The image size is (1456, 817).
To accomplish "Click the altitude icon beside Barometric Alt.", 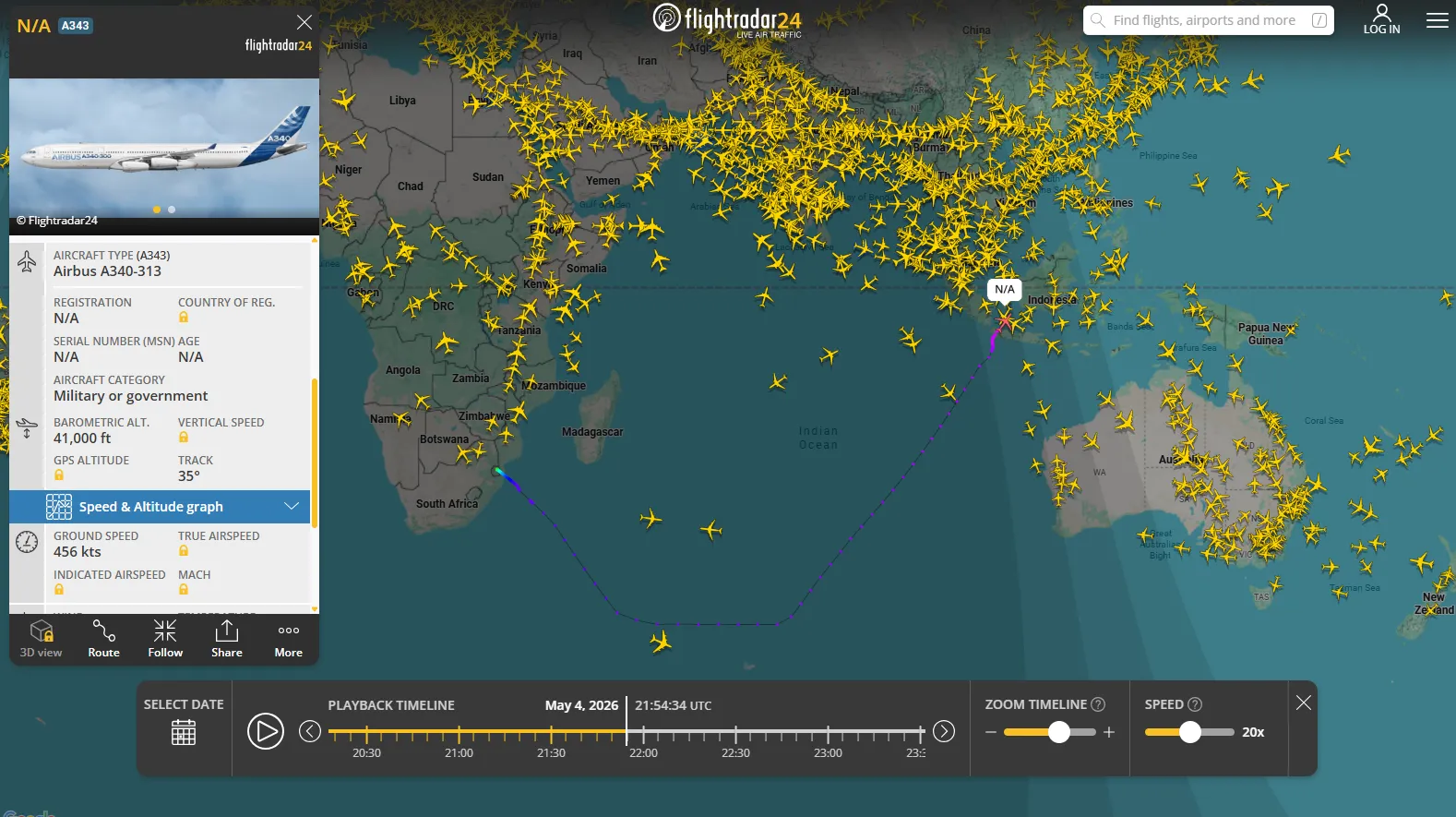I will (x=27, y=428).
